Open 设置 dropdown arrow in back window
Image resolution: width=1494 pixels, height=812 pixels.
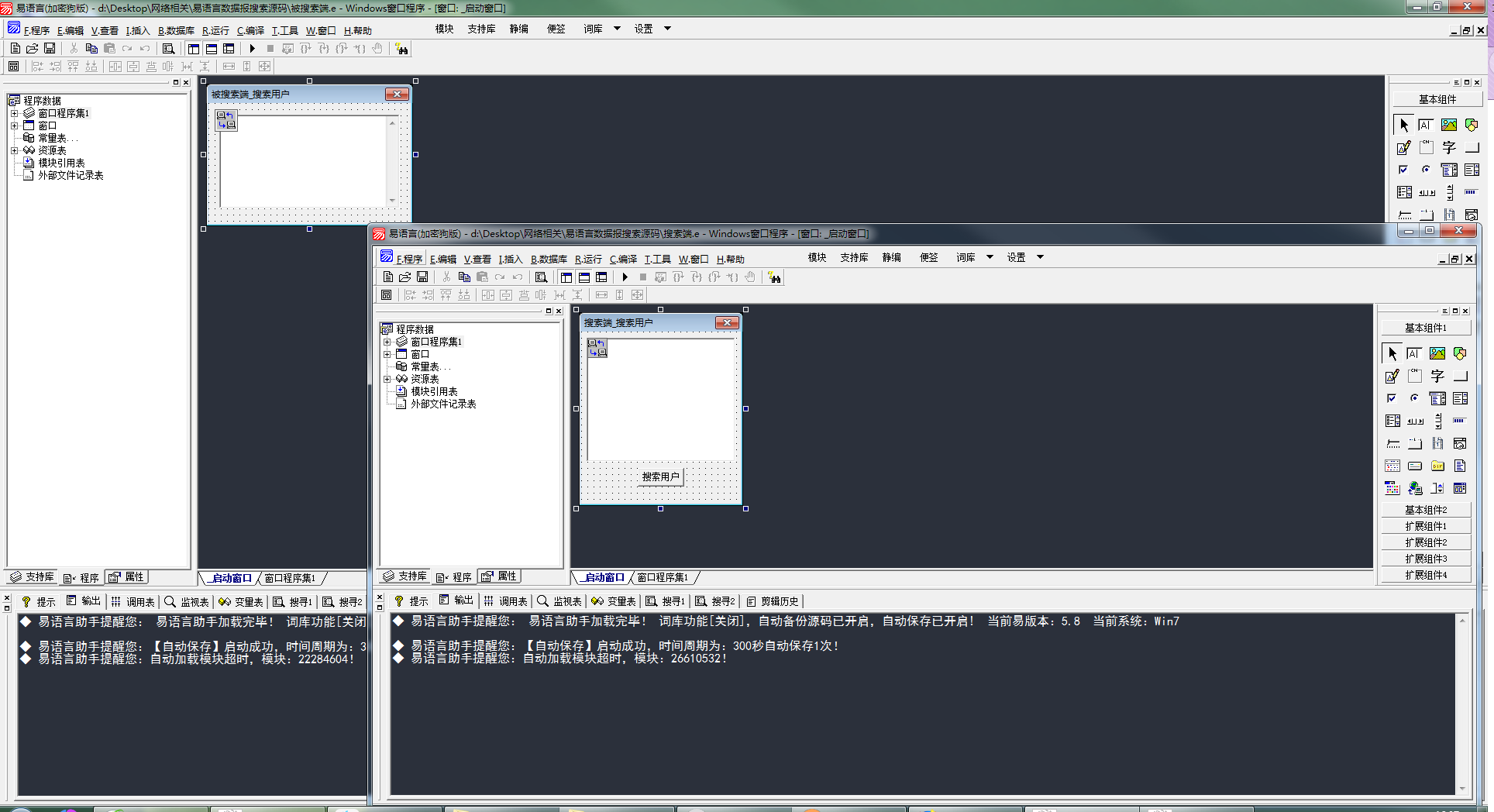(667, 29)
